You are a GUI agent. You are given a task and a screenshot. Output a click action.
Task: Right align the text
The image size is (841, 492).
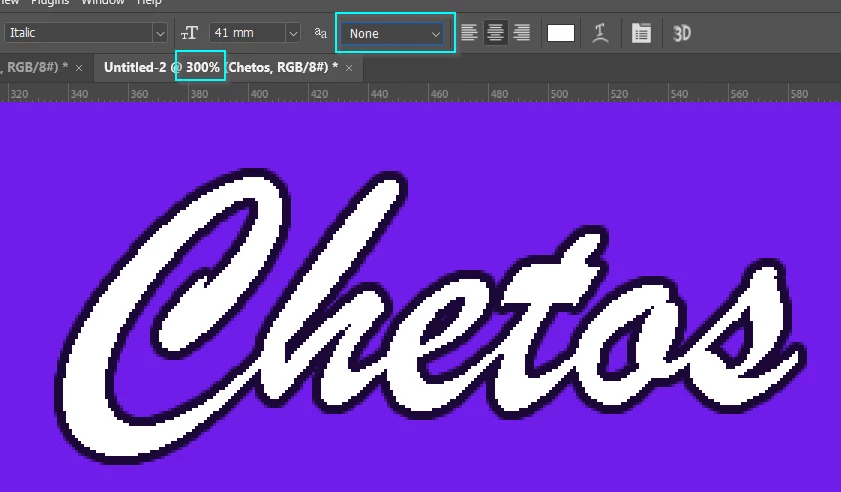tap(521, 33)
